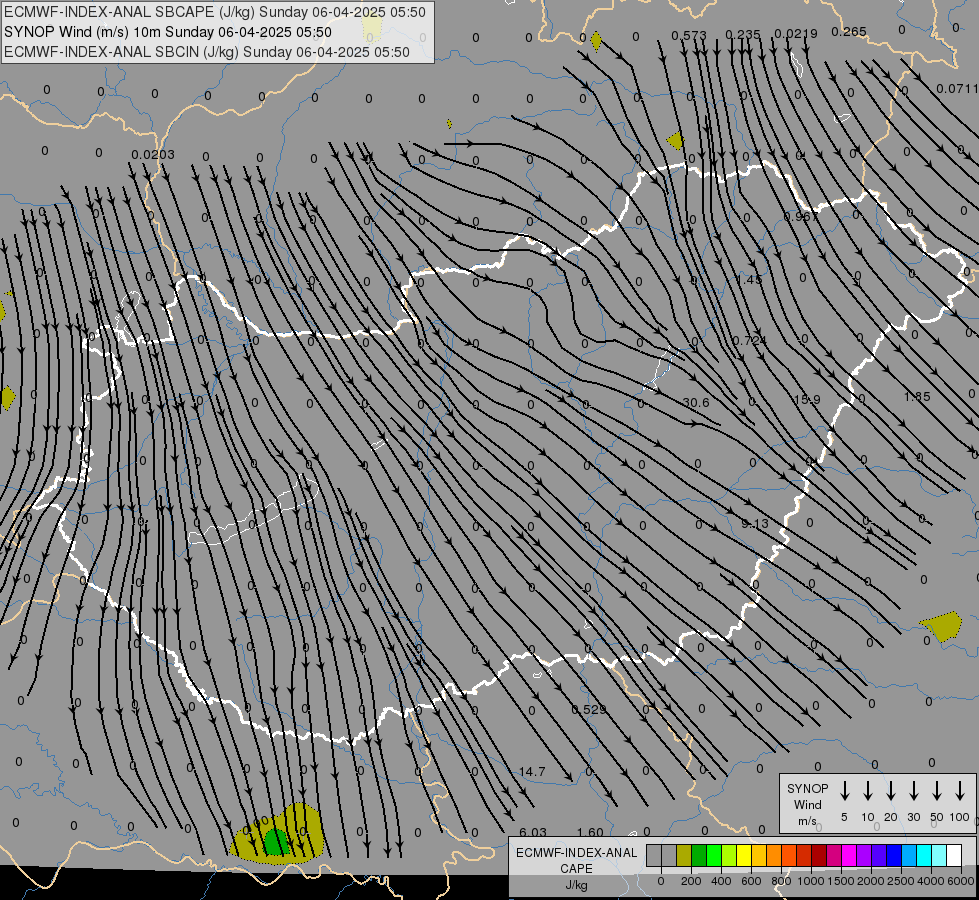
Task: Click the 1000 tick label on CAPE scale
Action: 810,881
